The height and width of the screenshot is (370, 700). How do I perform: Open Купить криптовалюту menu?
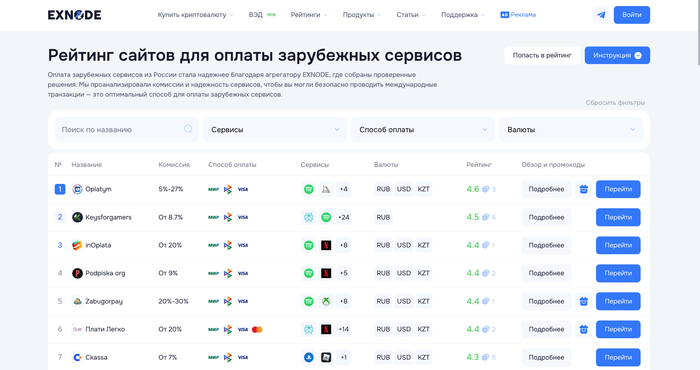coord(195,15)
